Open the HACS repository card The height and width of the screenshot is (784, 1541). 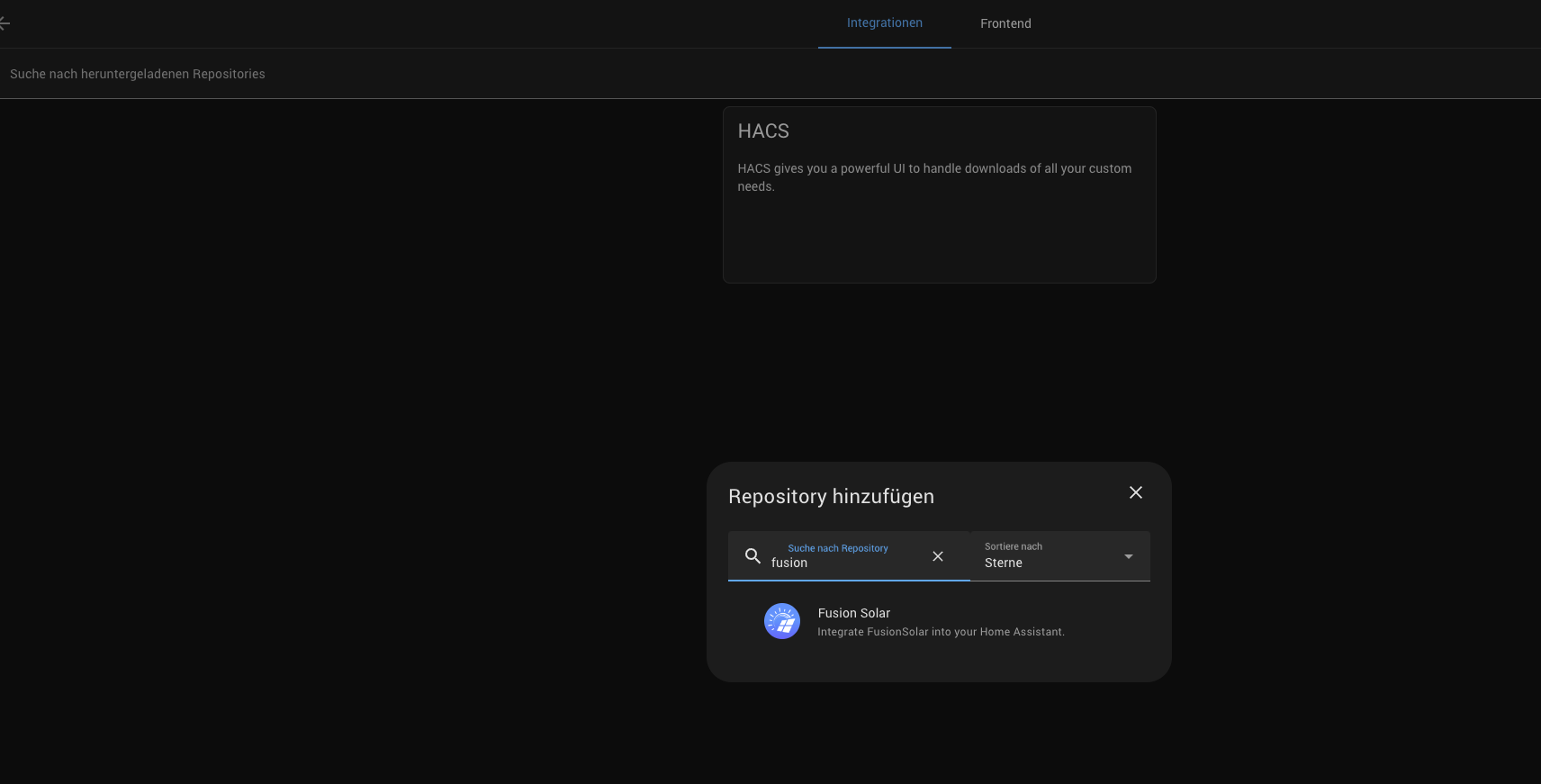click(x=939, y=194)
